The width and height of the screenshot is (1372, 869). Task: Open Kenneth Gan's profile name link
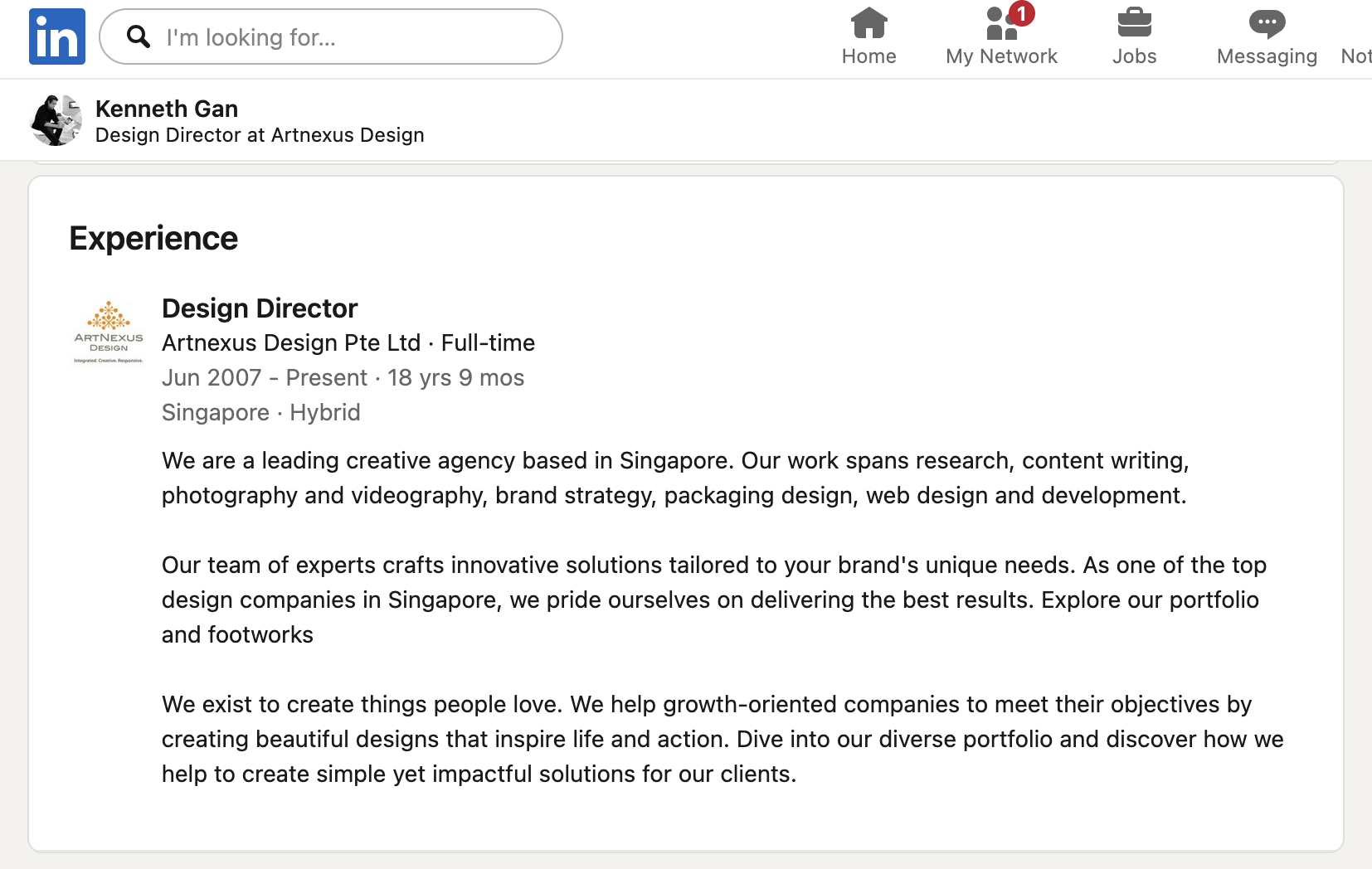(x=166, y=109)
